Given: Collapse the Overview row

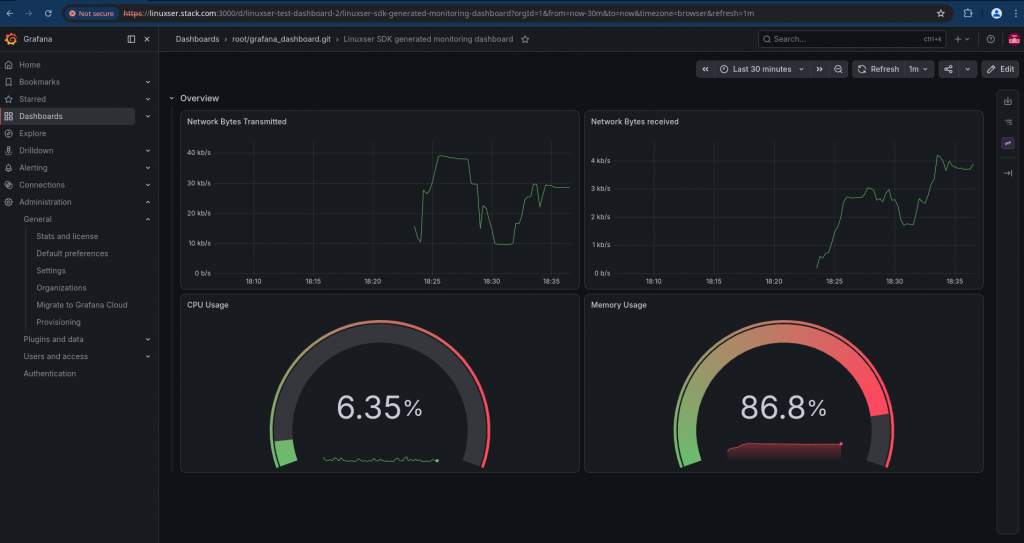Looking at the screenshot, I should (x=172, y=99).
